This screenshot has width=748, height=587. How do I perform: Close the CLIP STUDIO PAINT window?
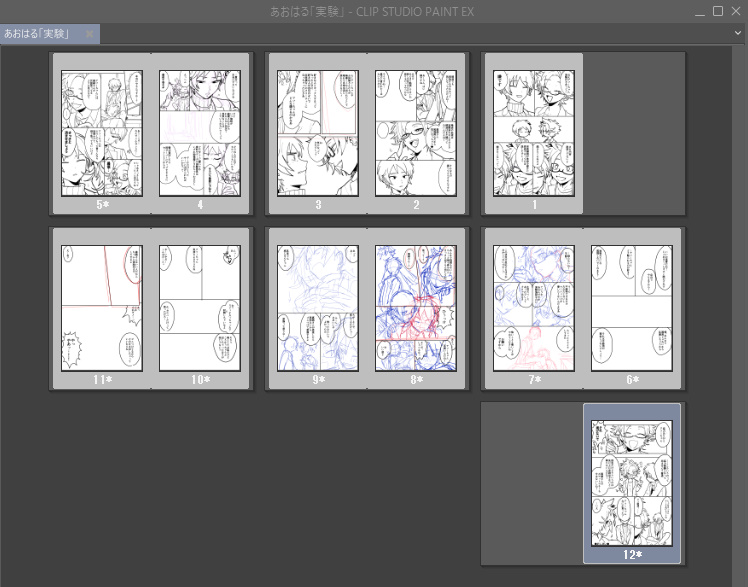click(x=736, y=11)
